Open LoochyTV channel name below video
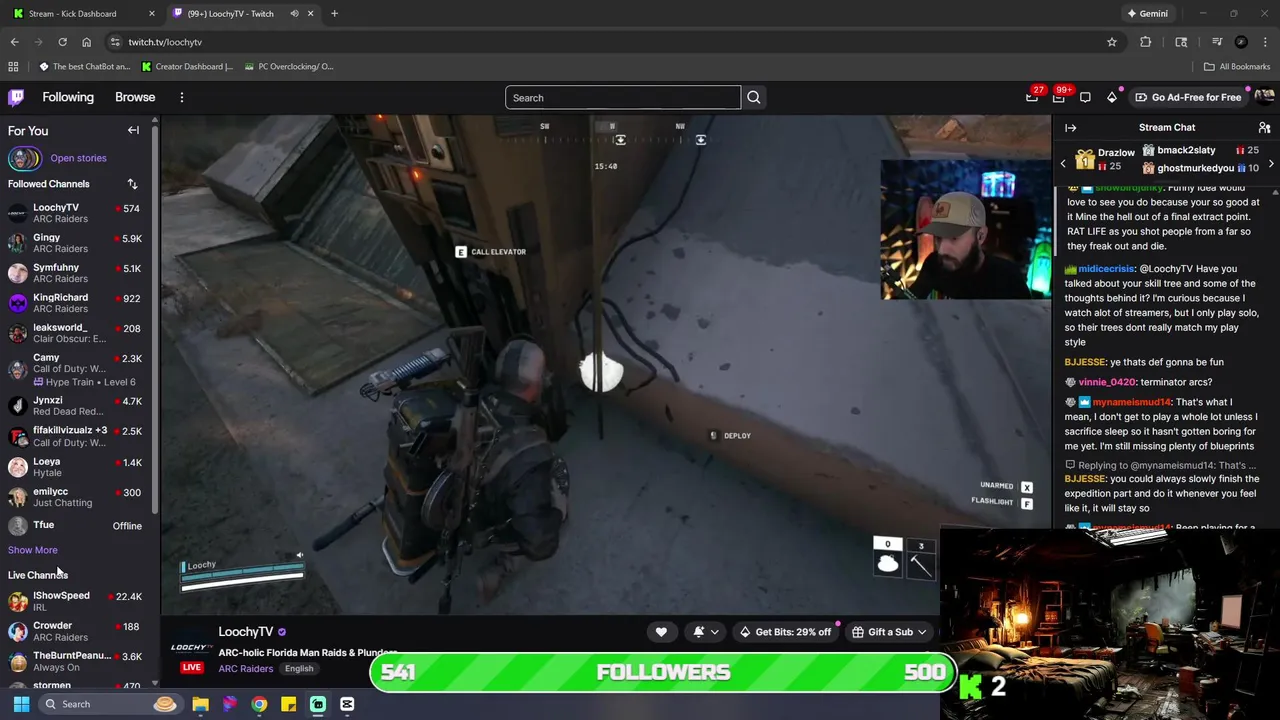The height and width of the screenshot is (720, 1280). point(246,632)
